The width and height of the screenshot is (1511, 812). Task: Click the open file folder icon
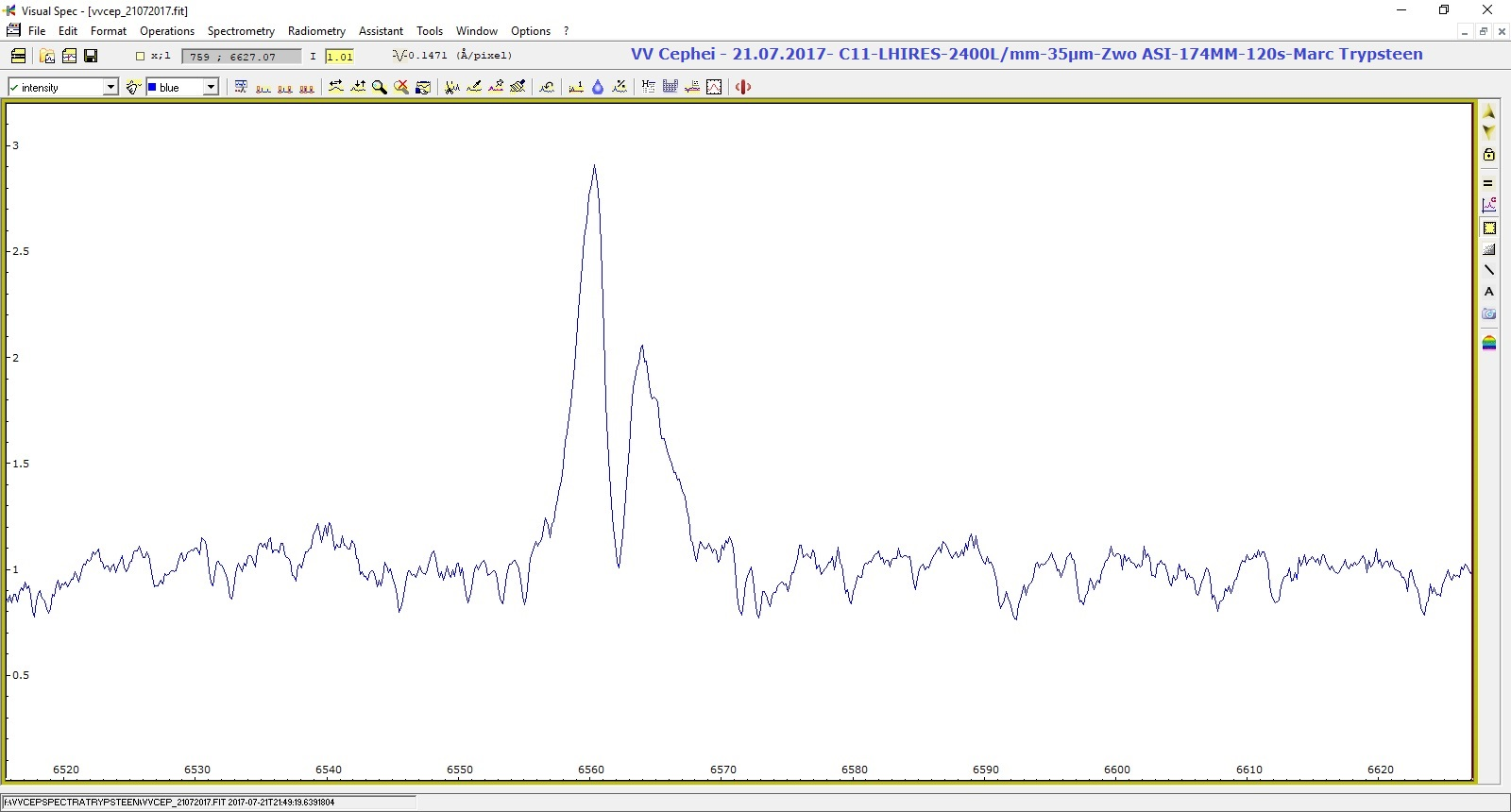(47, 56)
